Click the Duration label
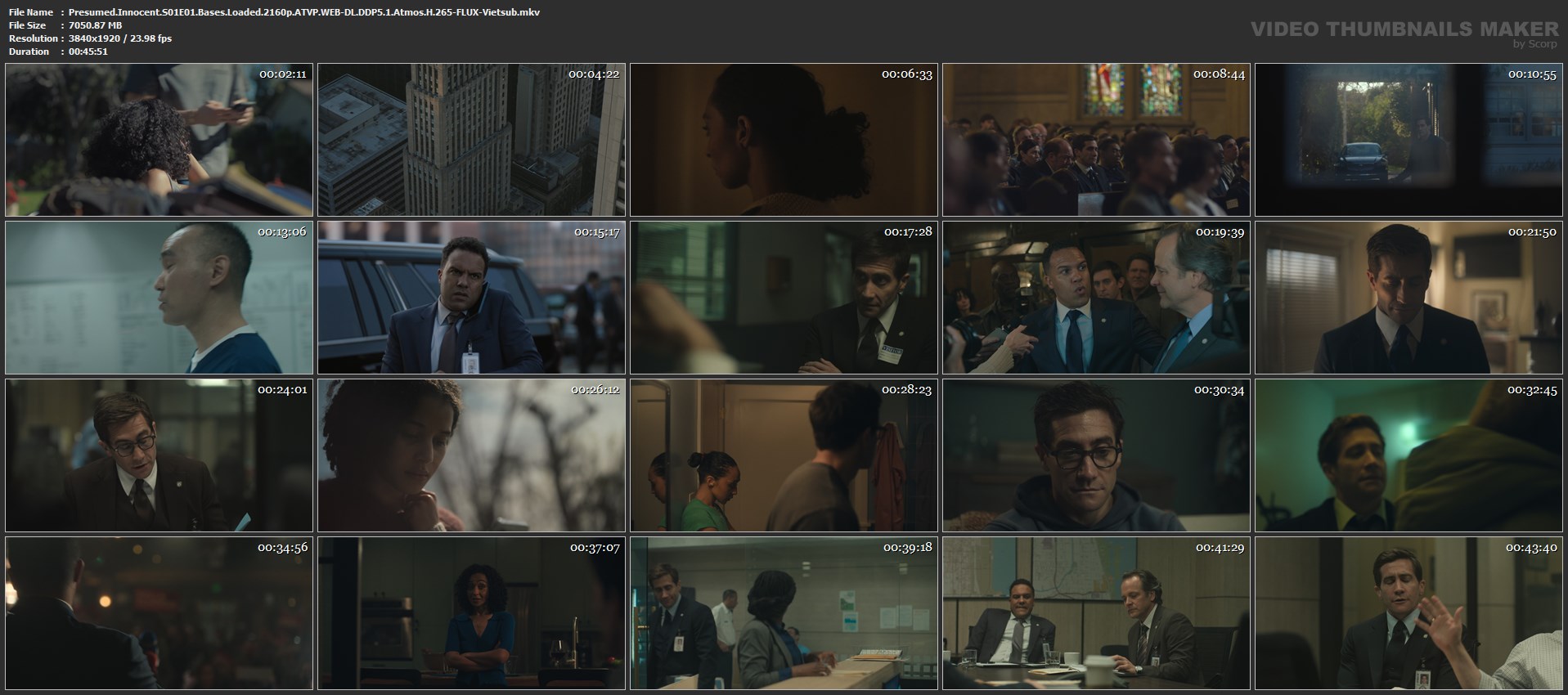 29,52
